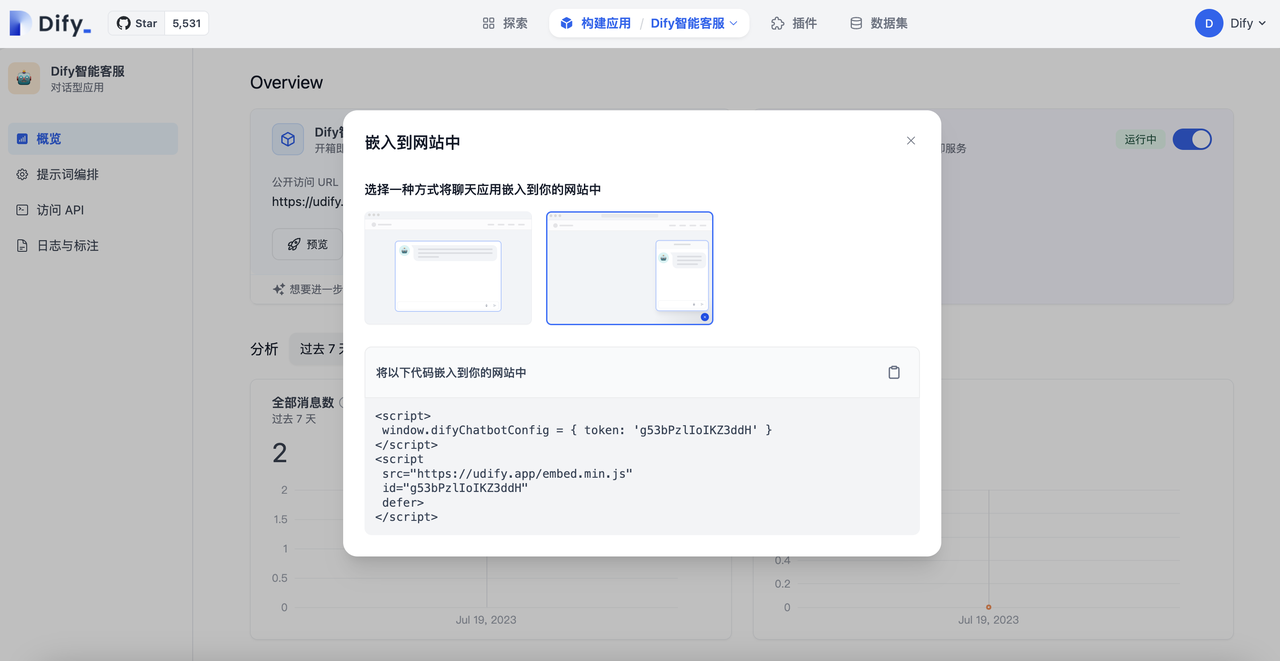The height and width of the screenshot is (661, 1280).
Task: Open the 过去 7 天 time range dropdown
Action: click(316, 349)
